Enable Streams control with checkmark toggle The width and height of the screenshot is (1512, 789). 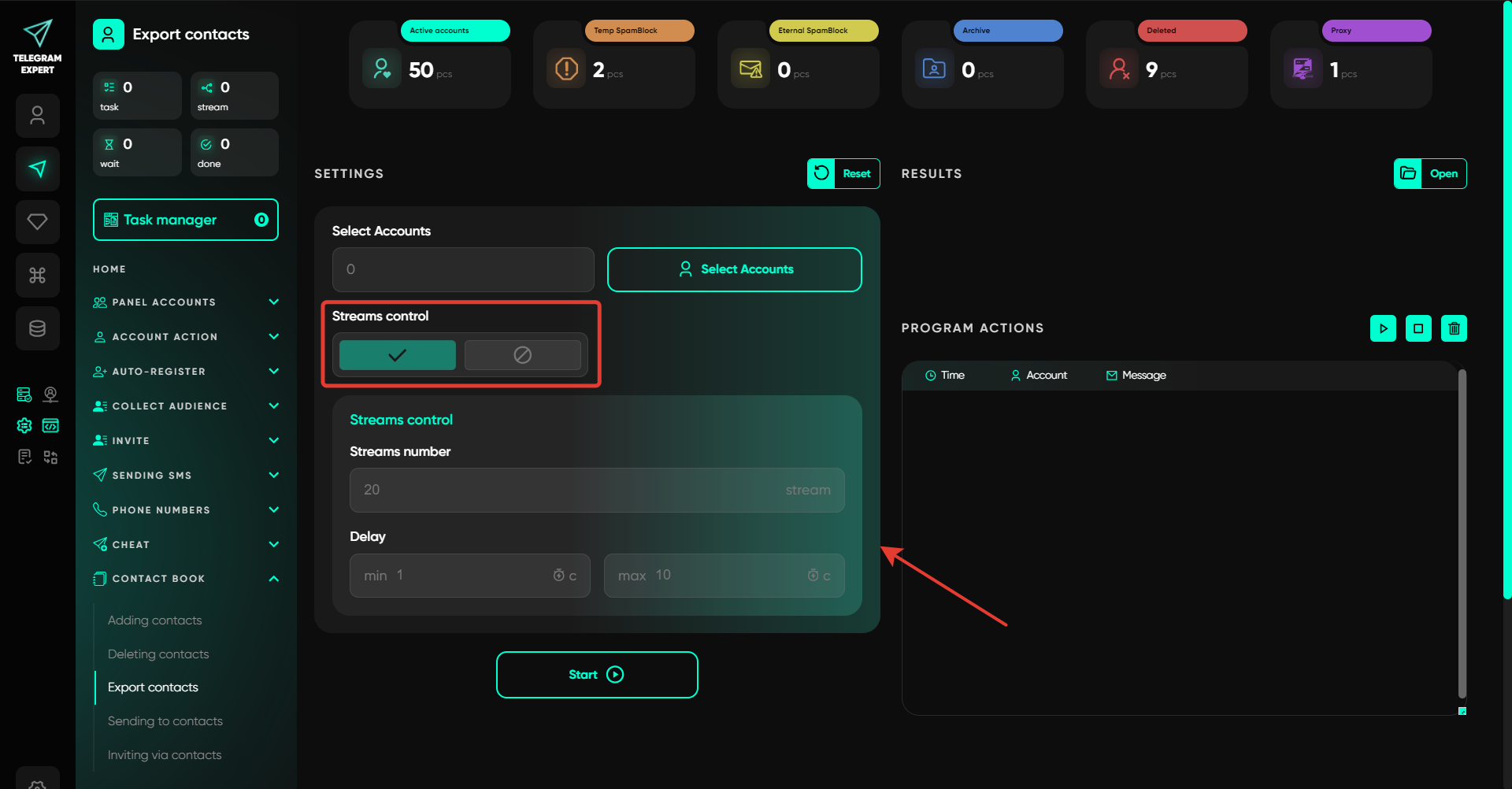[x=397, y=355]
